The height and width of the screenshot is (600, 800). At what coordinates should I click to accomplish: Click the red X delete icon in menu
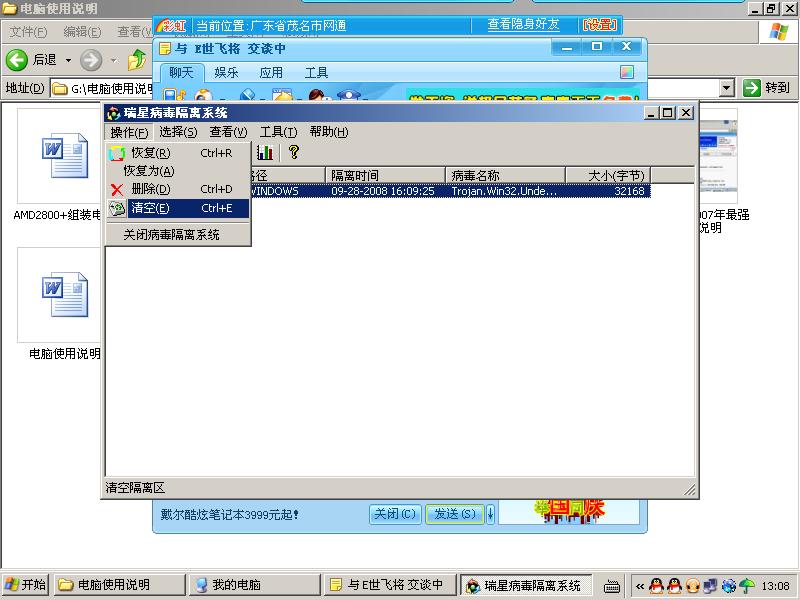pos(117,190)
